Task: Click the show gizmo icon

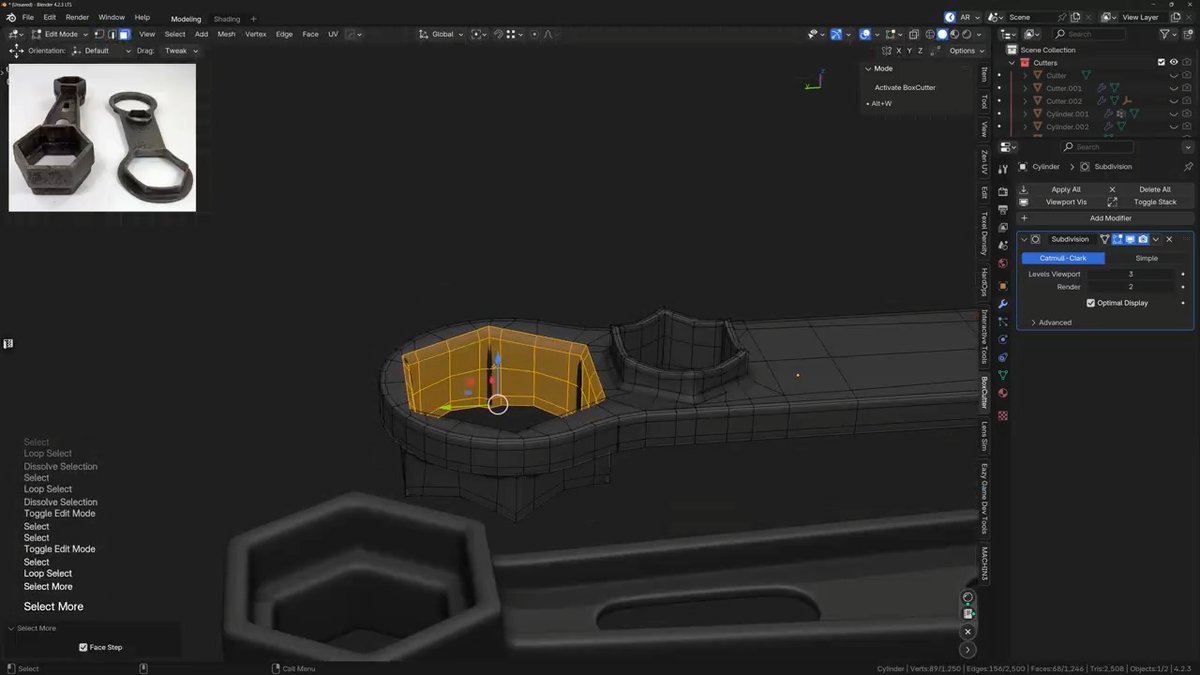Action: click(836, 34)
